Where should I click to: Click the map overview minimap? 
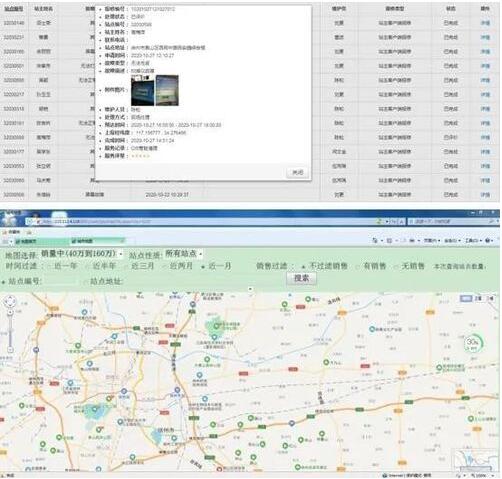[x=476, y=460]
